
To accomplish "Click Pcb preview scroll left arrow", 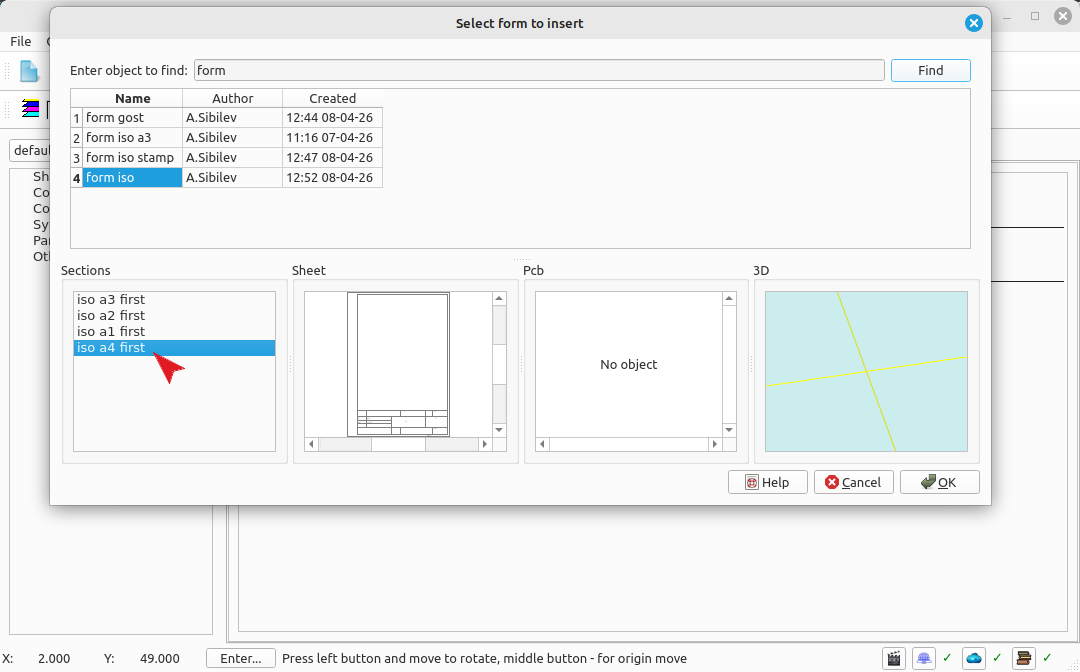I will (542, 444).
